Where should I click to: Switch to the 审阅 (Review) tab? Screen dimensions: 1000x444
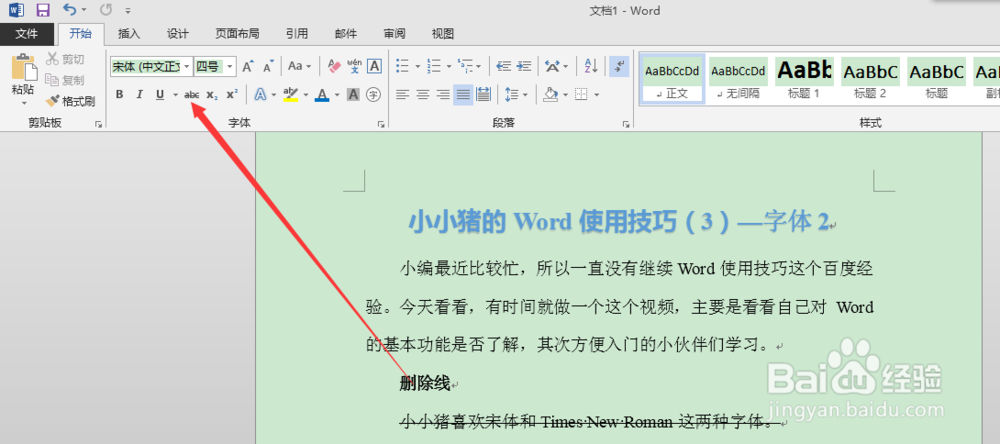coord(394,34)
